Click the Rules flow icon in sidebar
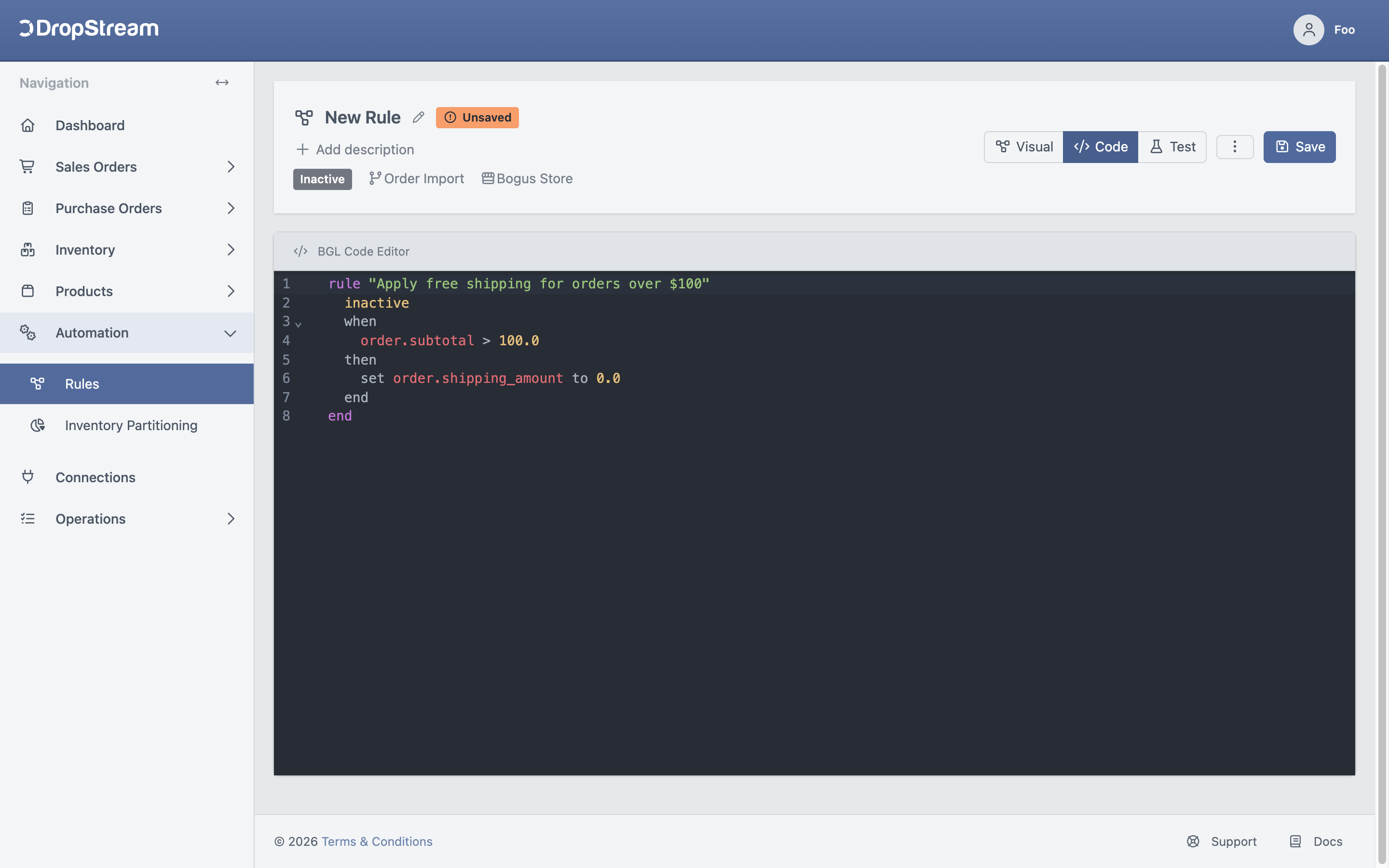Viewport: 1389px width, 868px height. click(37, 383)
